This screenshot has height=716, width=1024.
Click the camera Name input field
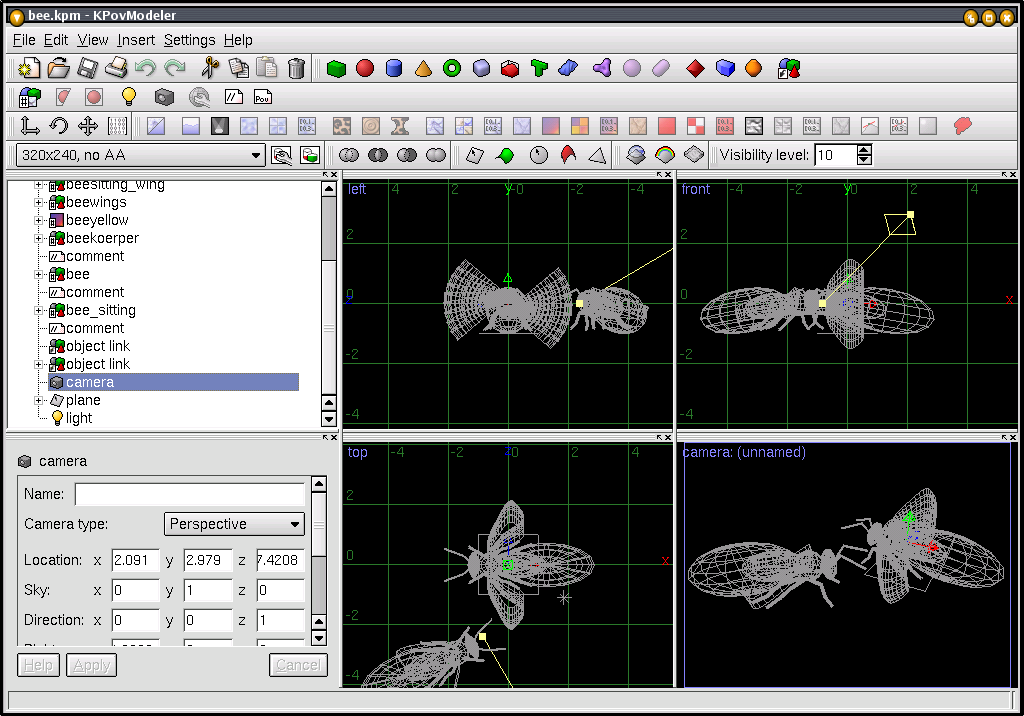click(x=189, y=494)
